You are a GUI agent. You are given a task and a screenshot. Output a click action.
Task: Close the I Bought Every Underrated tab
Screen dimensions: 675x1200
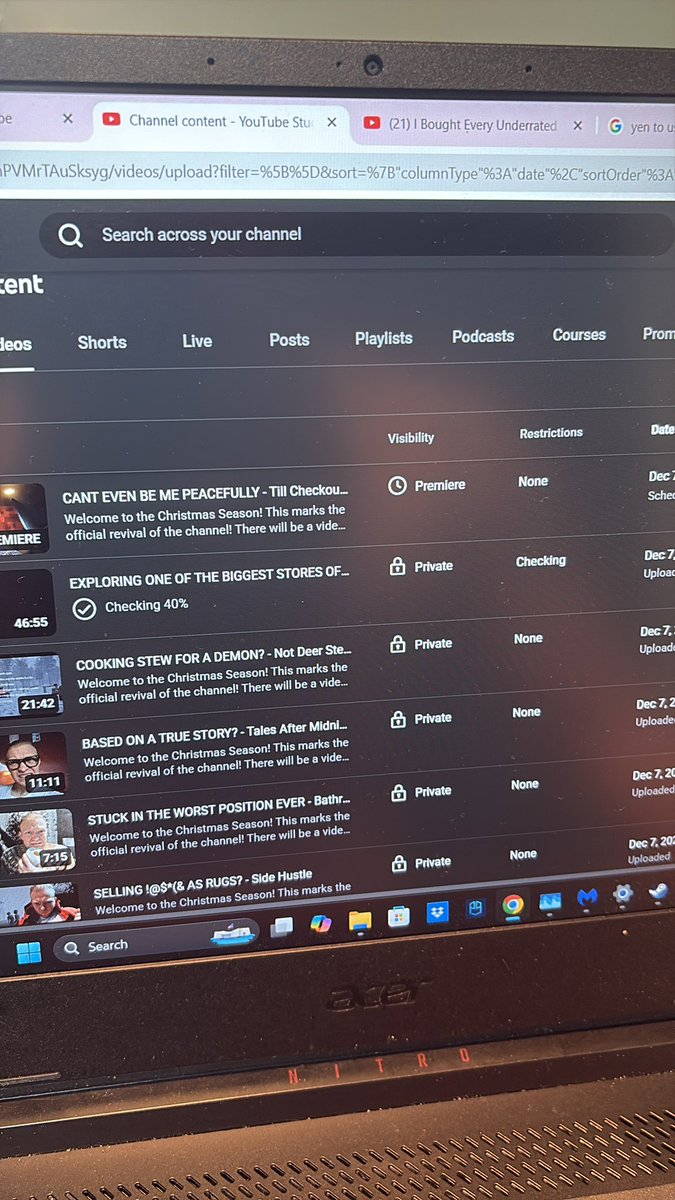(x=577, y=126)
